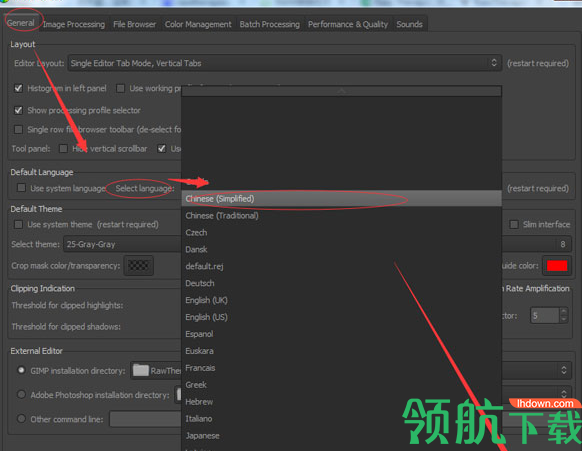
Task: Enable Use system language checkbox
Action: pos(22,188)
